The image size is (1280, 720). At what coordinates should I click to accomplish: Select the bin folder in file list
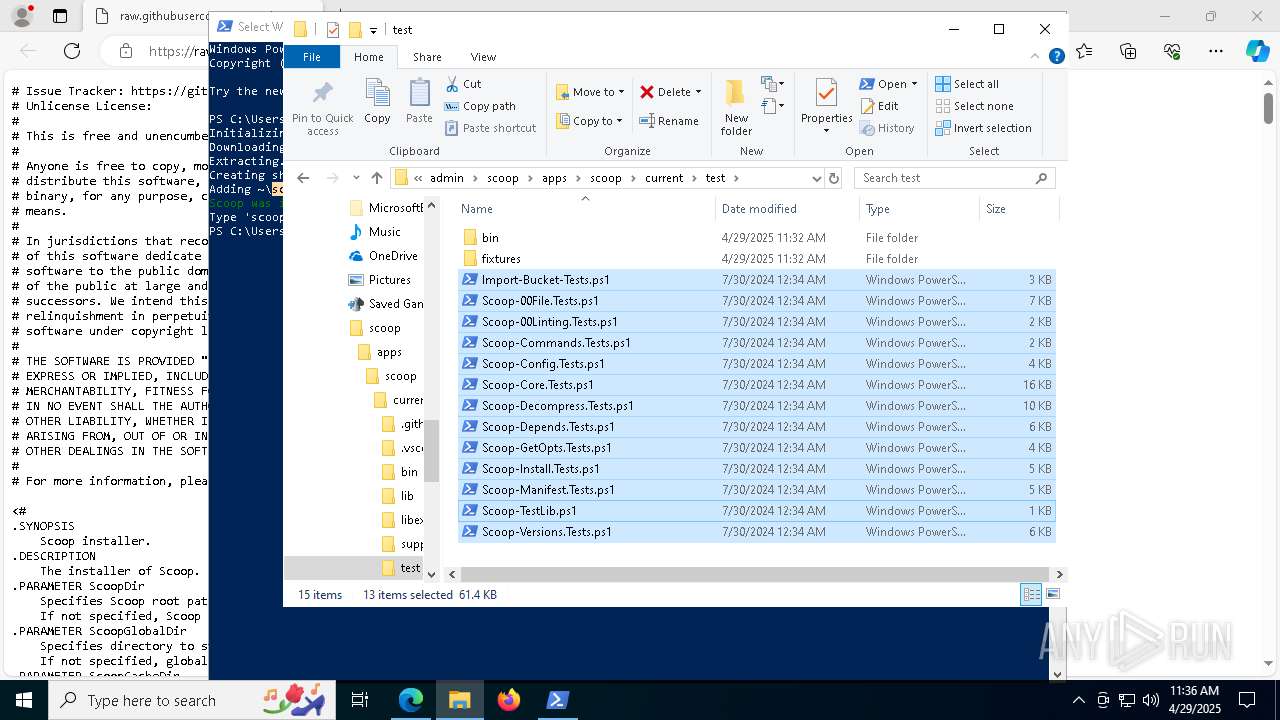point(756,238)
